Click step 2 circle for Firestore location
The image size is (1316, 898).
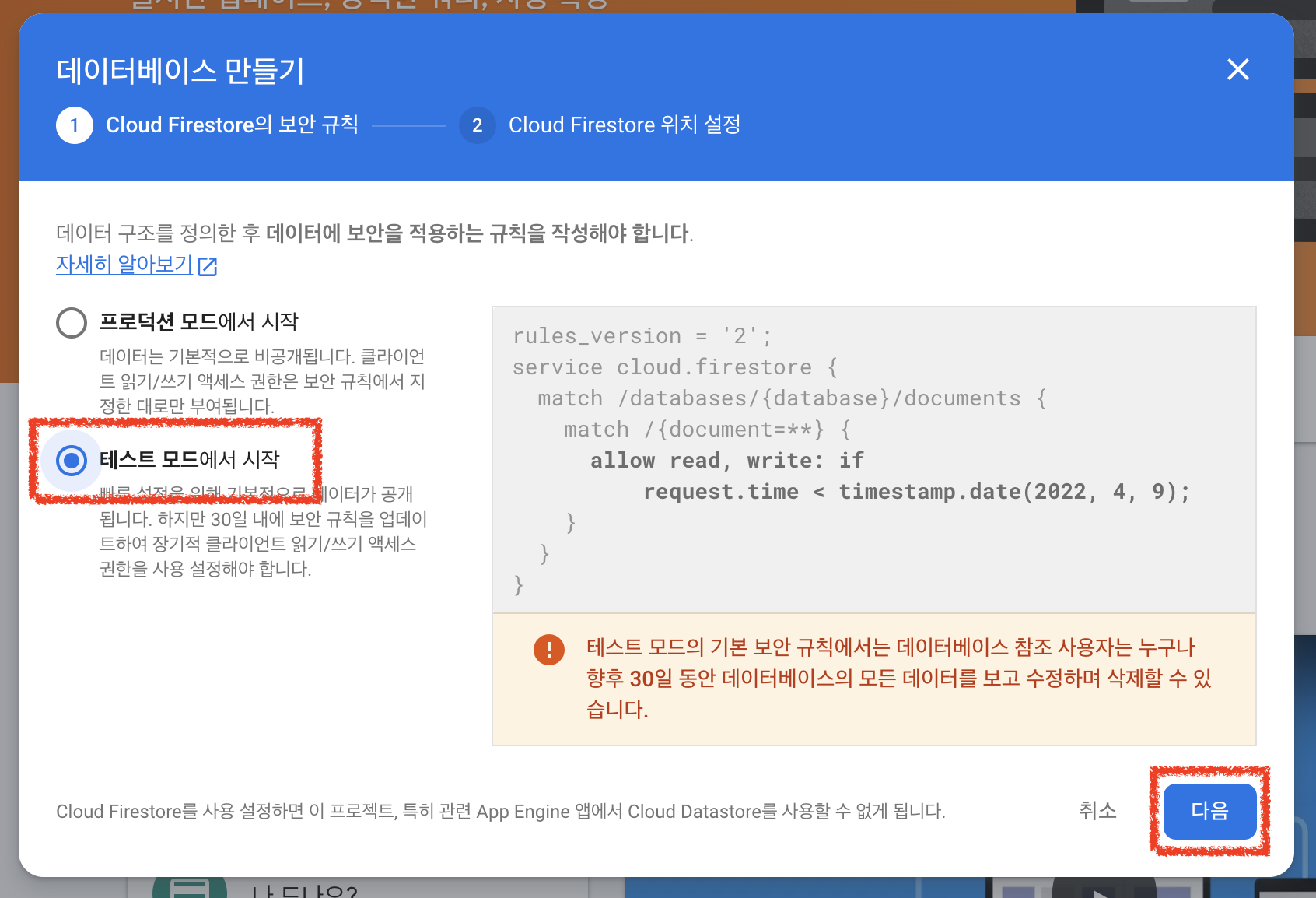(478, 125)
